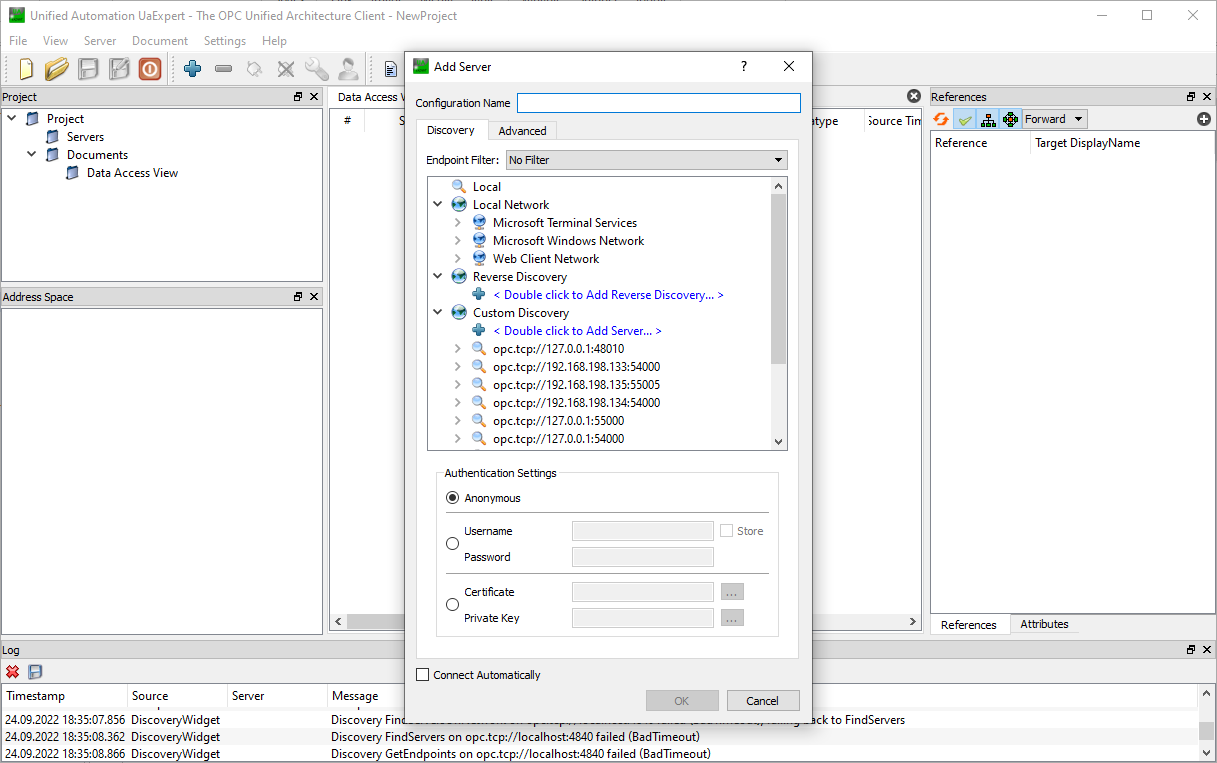The image size is (1217, 763).
Task: Enable the Connect Automatically checkbox
Action: click(422, 675)
